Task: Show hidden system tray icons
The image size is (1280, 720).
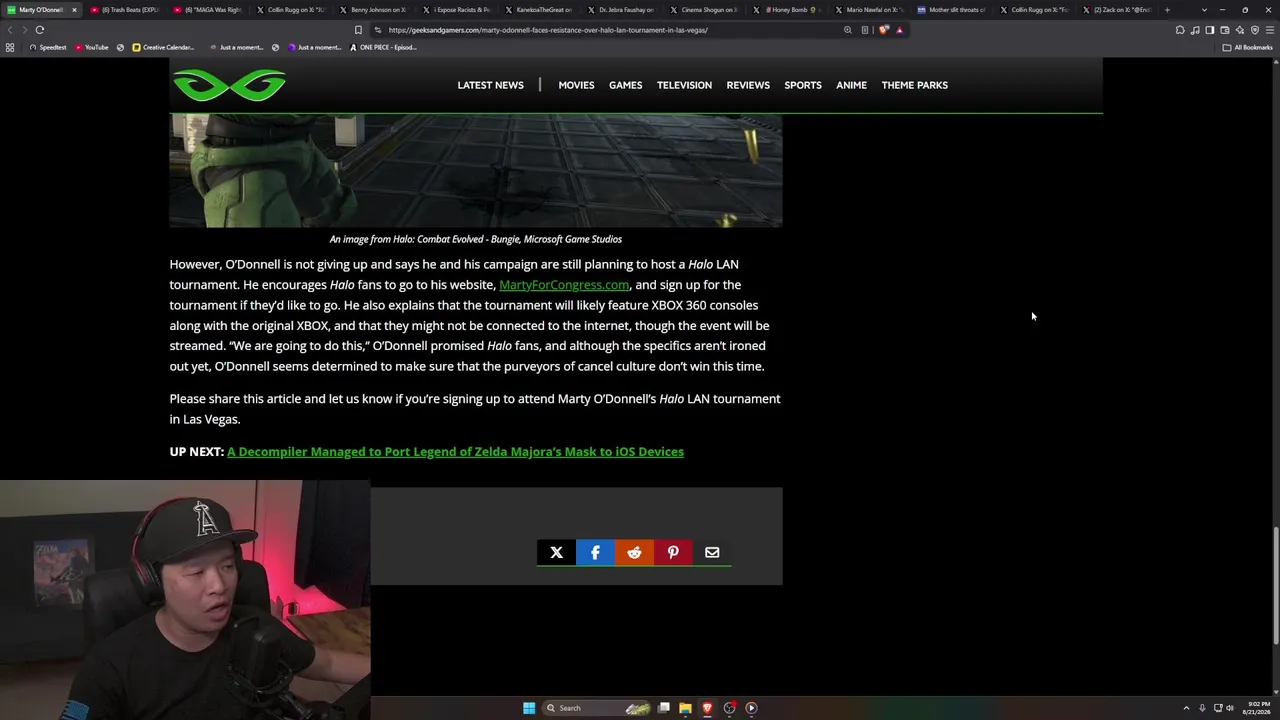Action: (x=1186, y=708)
